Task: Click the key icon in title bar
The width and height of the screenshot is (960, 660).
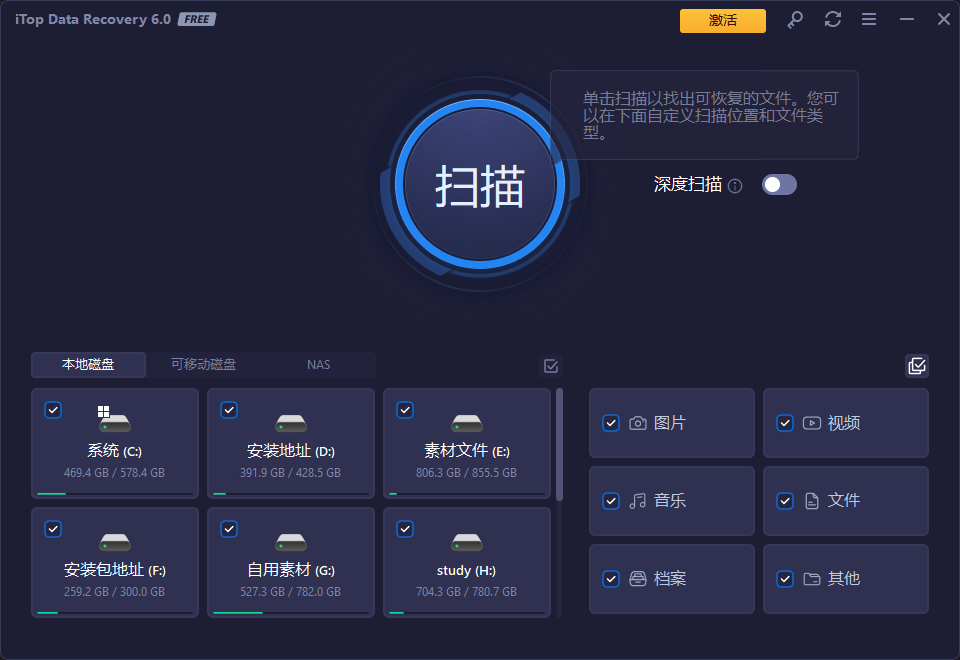Action: pos(795,20)
